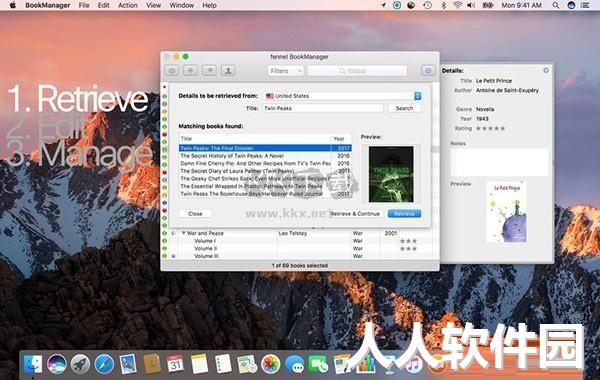Click the volume speaker icon in menu bar

click(471, 5)
